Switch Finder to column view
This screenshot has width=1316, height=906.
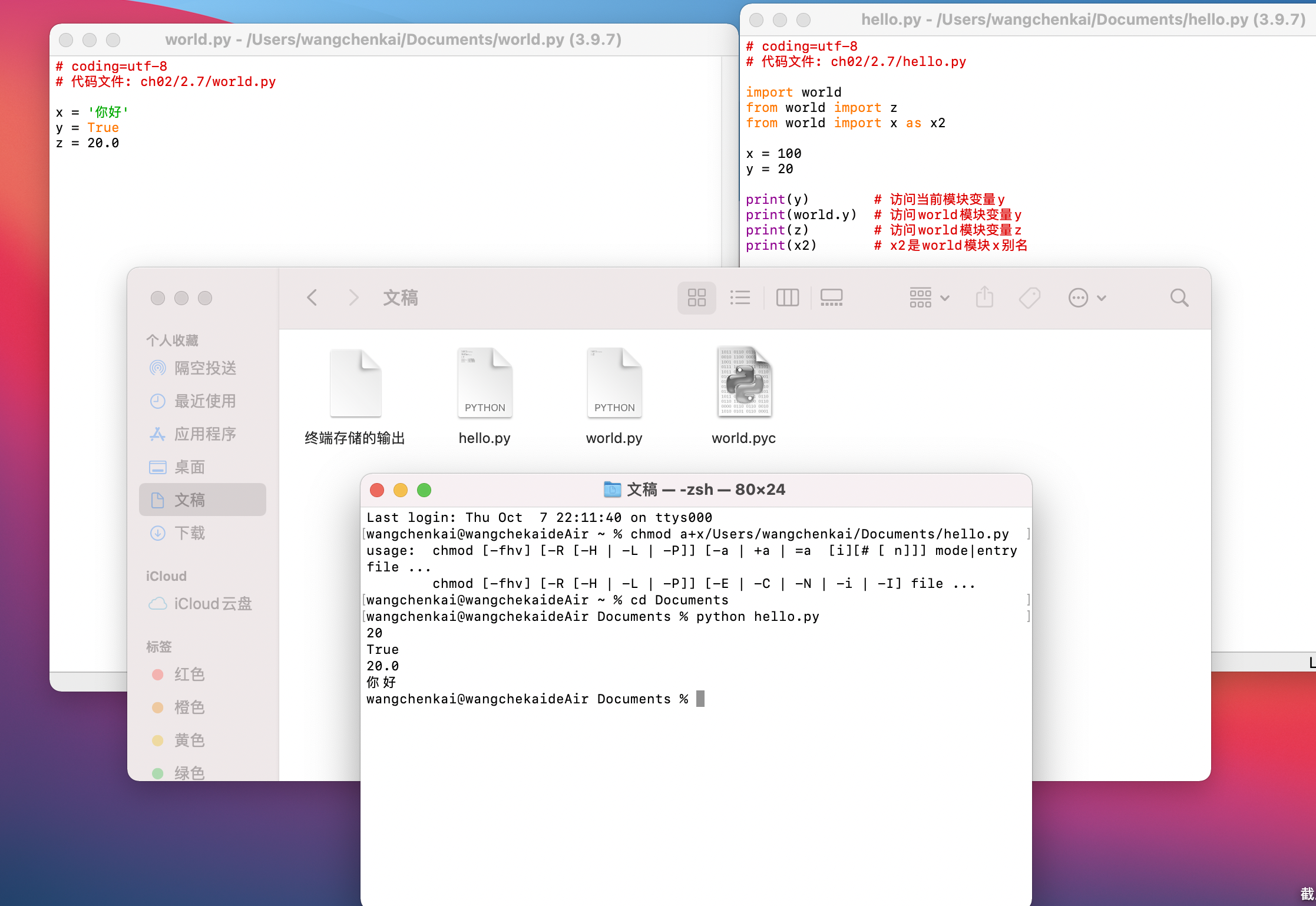click(787, 297)
